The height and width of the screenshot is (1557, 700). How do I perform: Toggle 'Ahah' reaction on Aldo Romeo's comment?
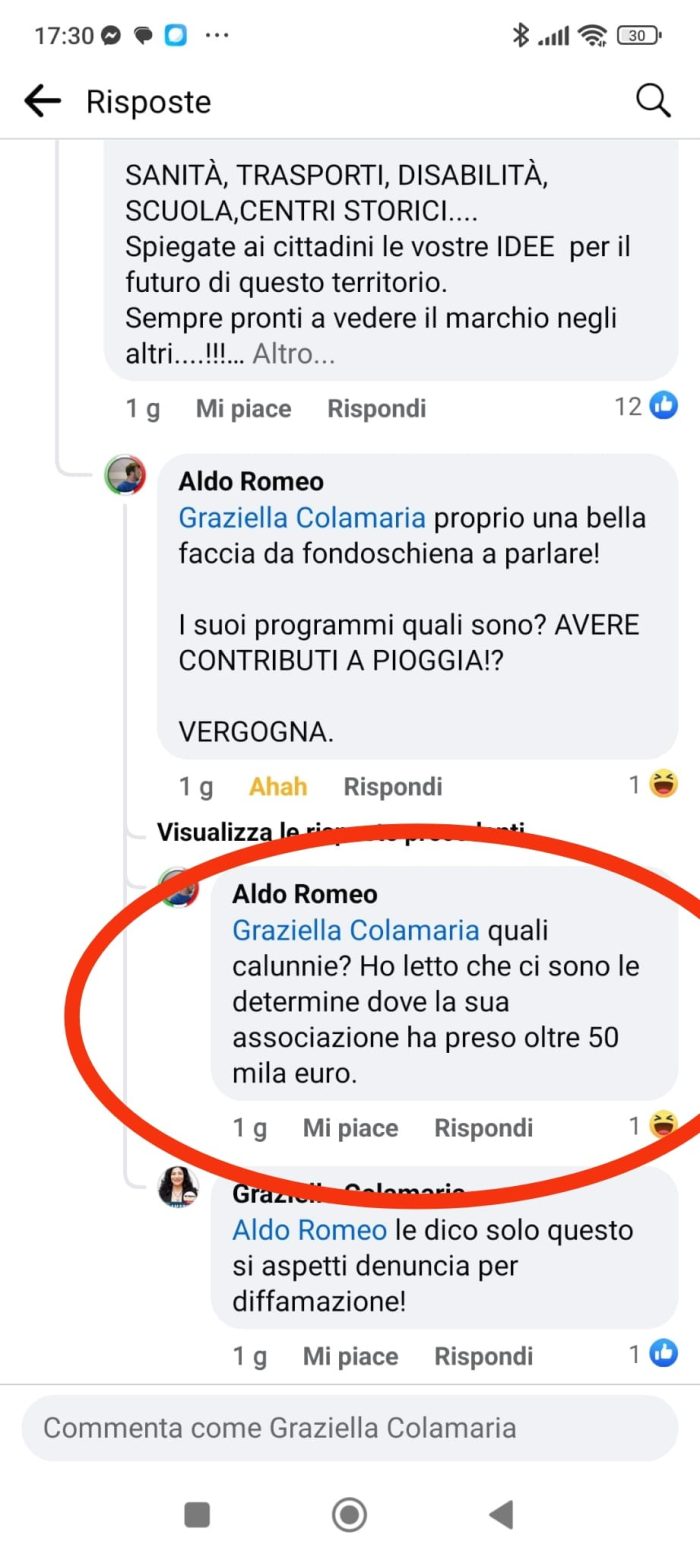[278, 786]
